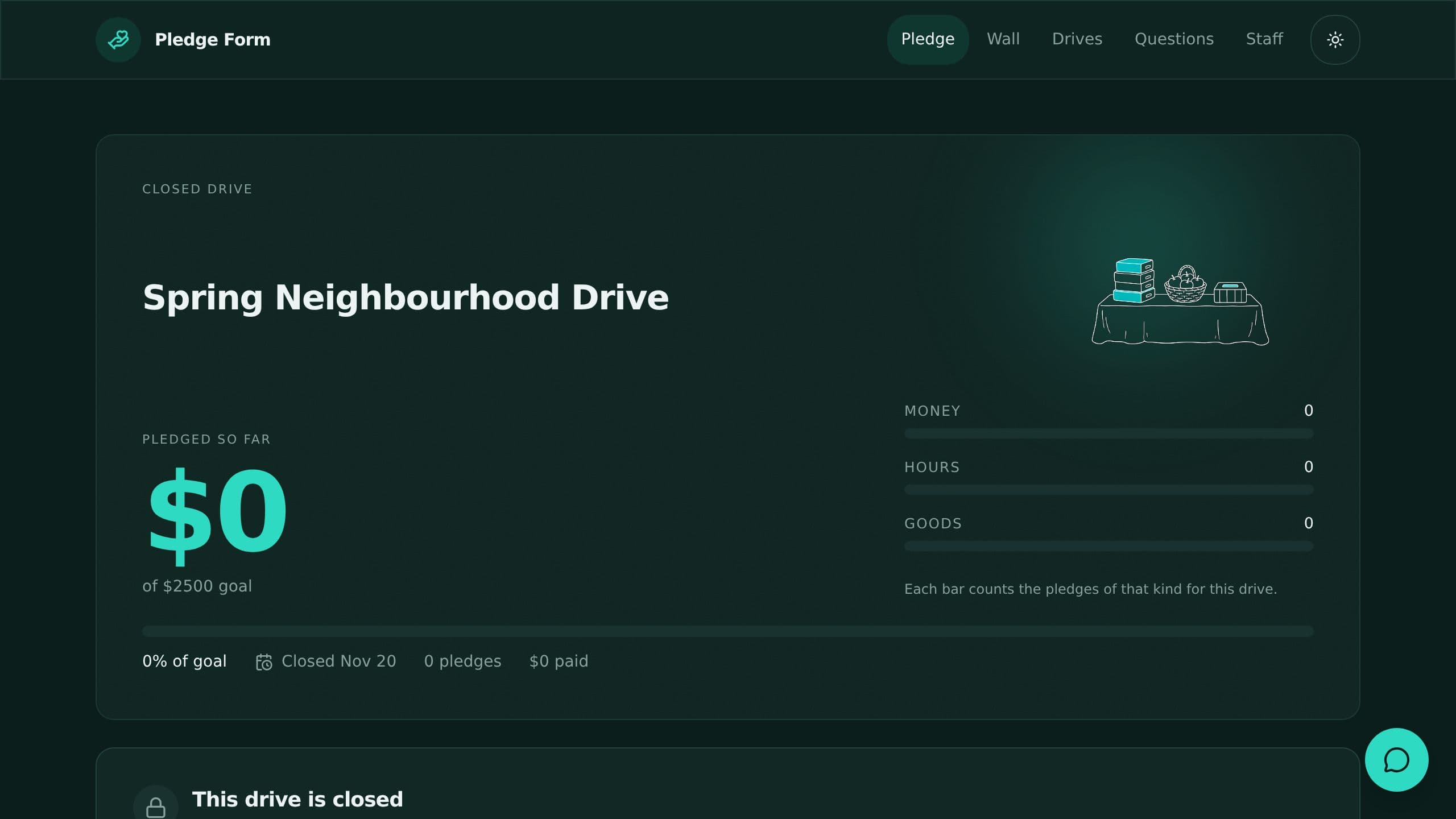Click the HOURS label

tap(932, 468)
